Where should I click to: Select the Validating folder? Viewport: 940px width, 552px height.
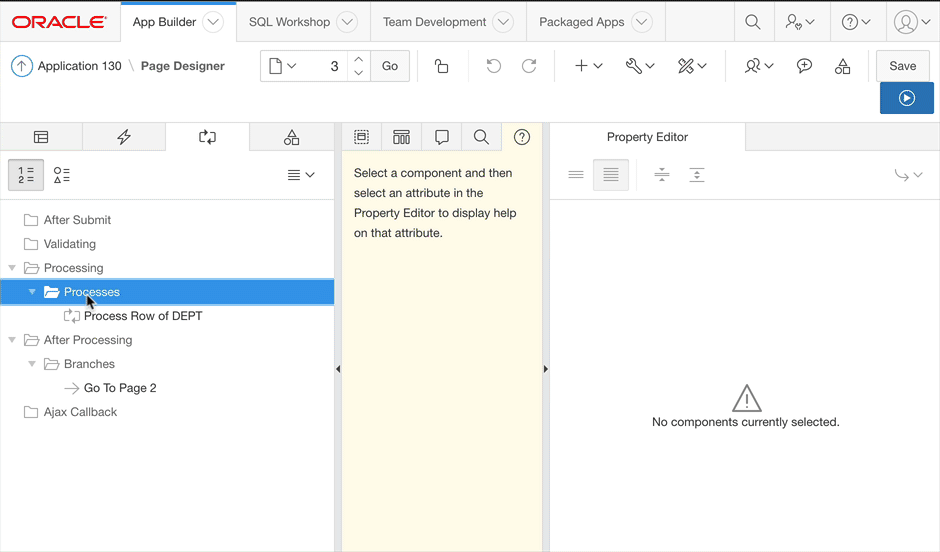pyautogui.click(x=70, y=244)
